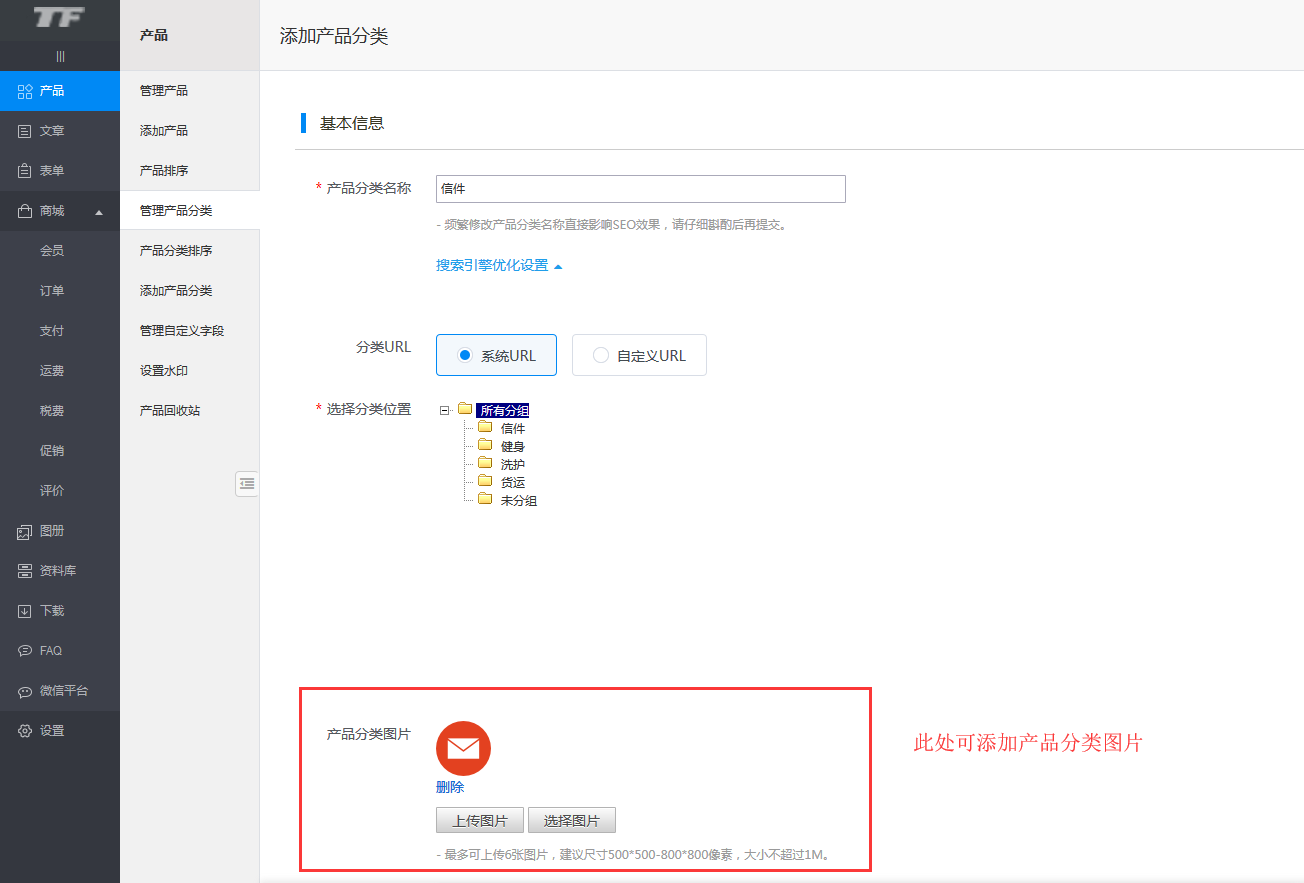Screen dimensions: 1304x883
Task: Select the 自定义URL radio option
Action: pyautogui.click(x=600, y=355)
